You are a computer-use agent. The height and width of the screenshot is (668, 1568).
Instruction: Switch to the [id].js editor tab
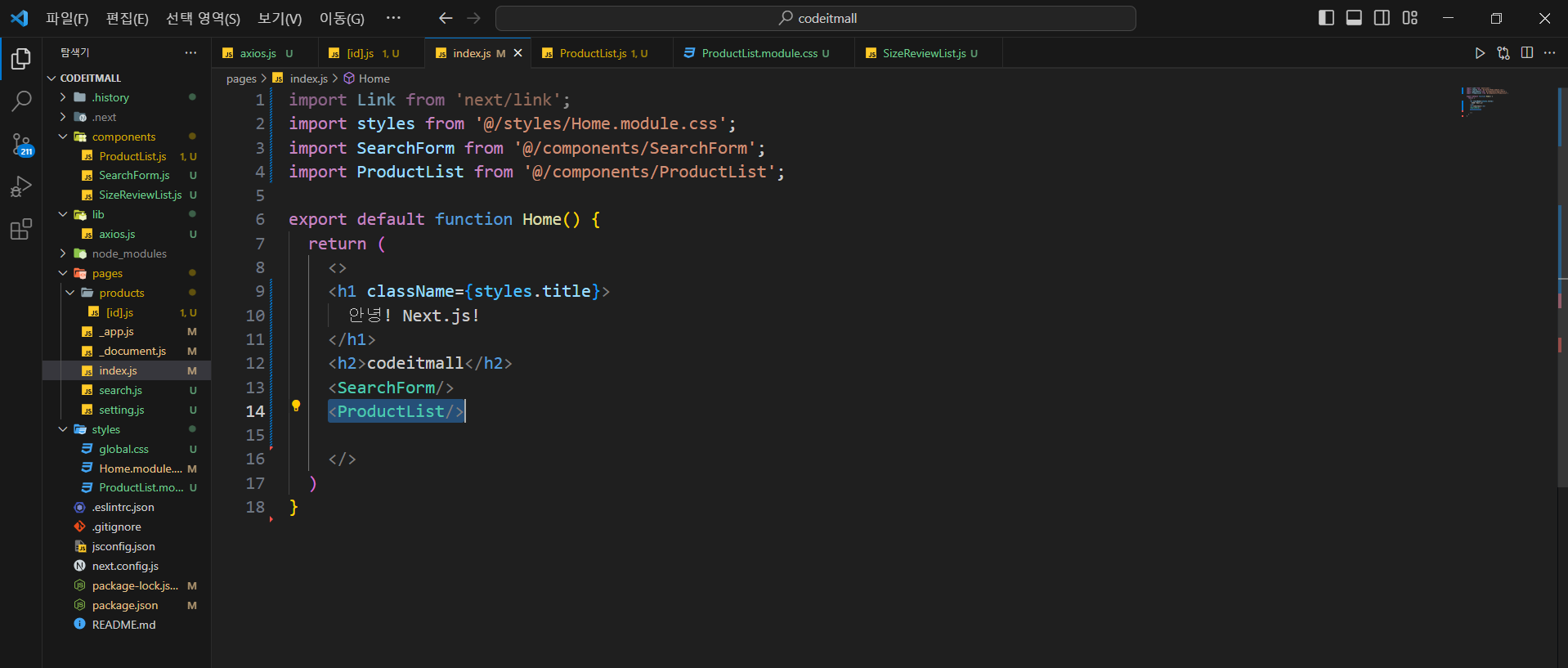pos(371,53)
